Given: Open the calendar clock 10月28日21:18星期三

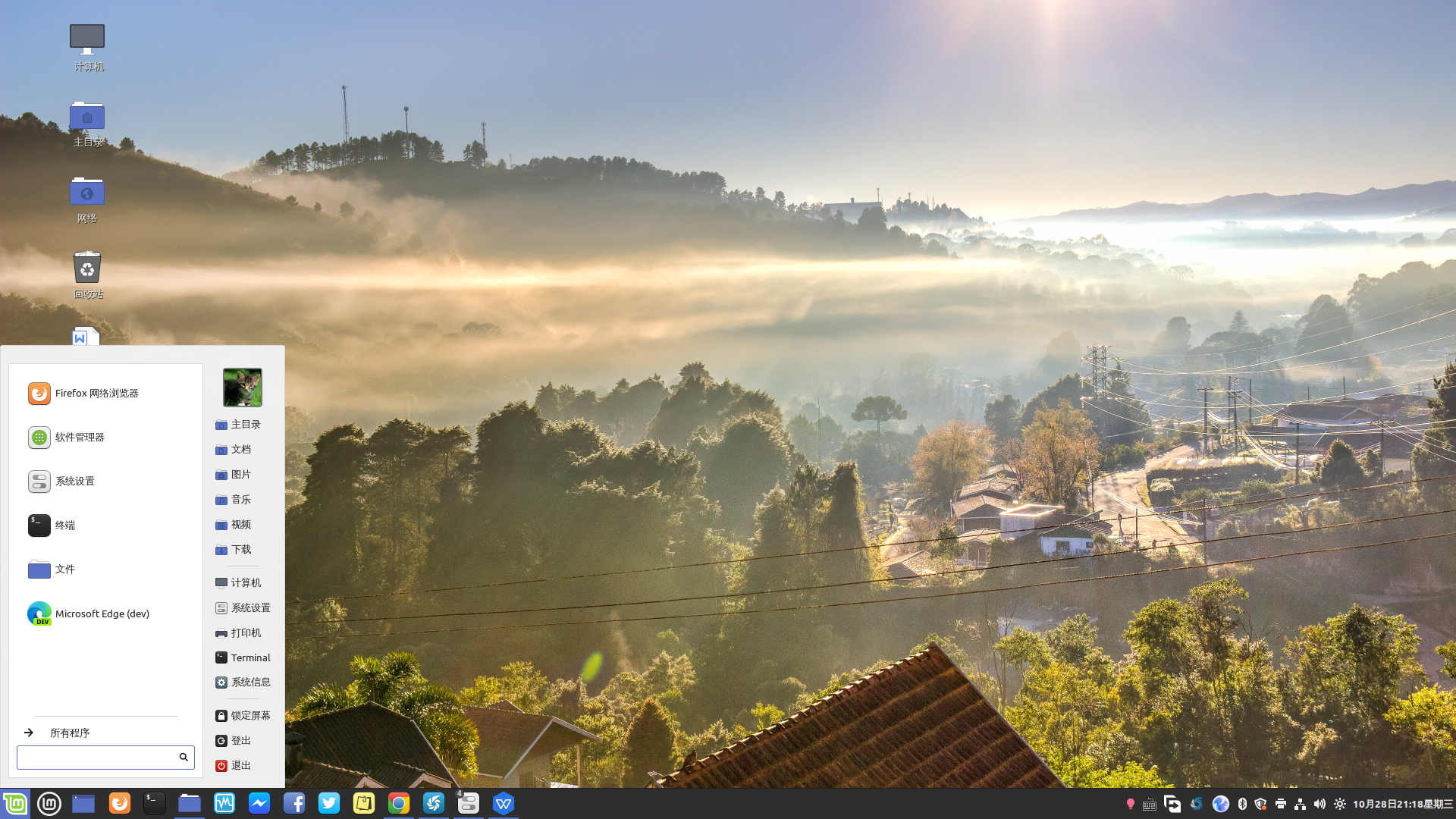Looking at the screenshot, I should tap(1403, 805).
